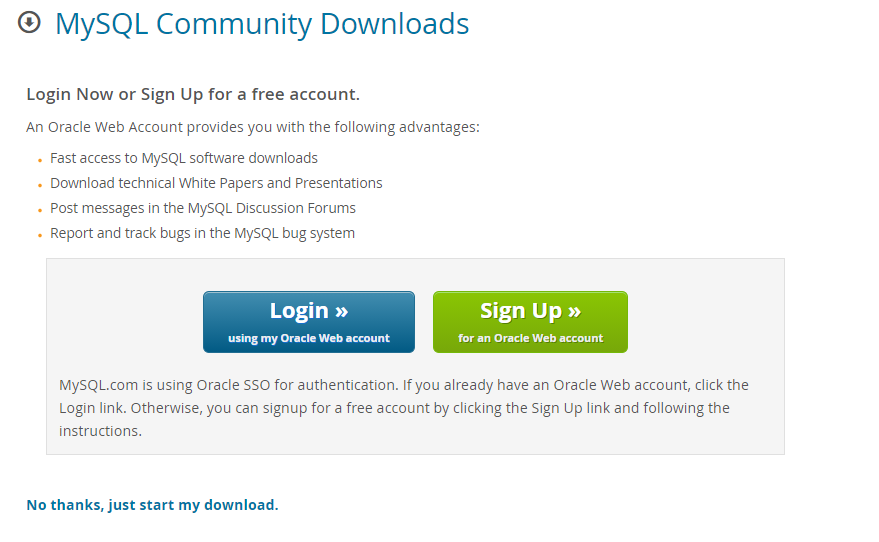Click orange bullet beside "Fast access to MySQL"
The width and height of the screenshot is (879, 542).
[x=40, y=161]
